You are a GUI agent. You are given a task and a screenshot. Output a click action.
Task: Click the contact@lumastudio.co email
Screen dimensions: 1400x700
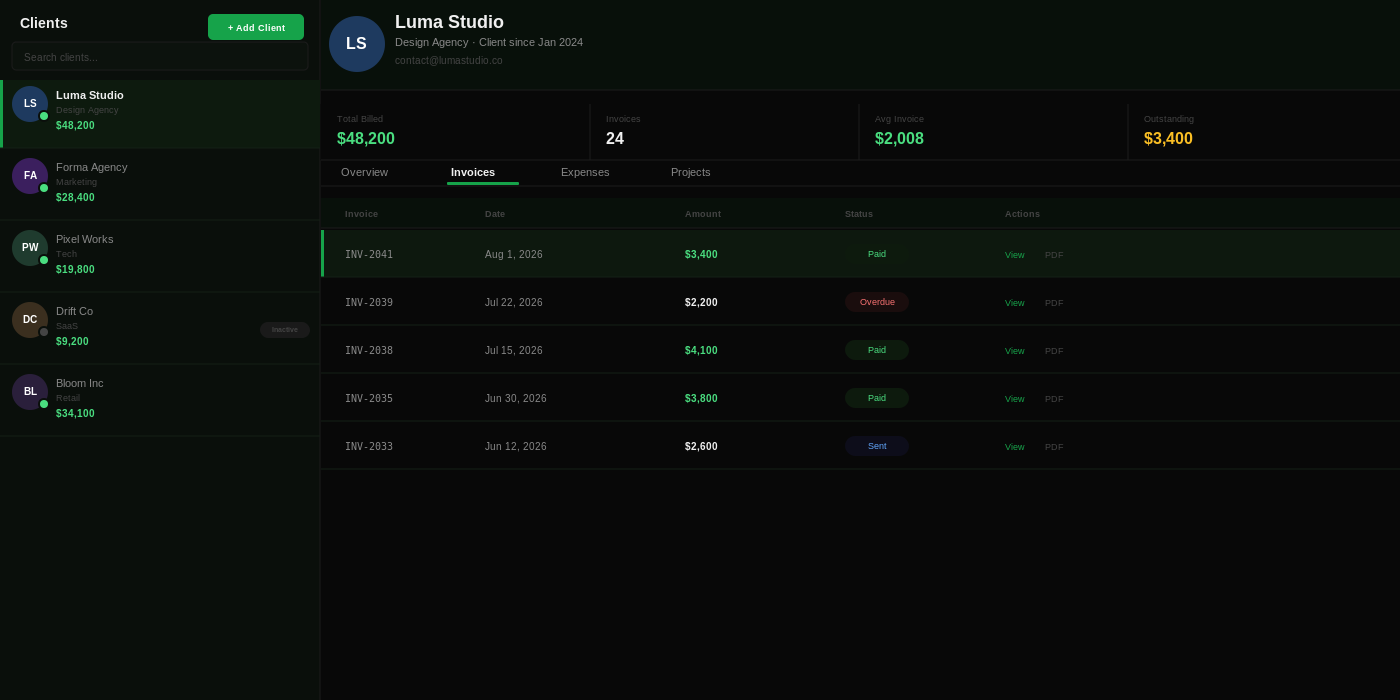coord(449,61)
